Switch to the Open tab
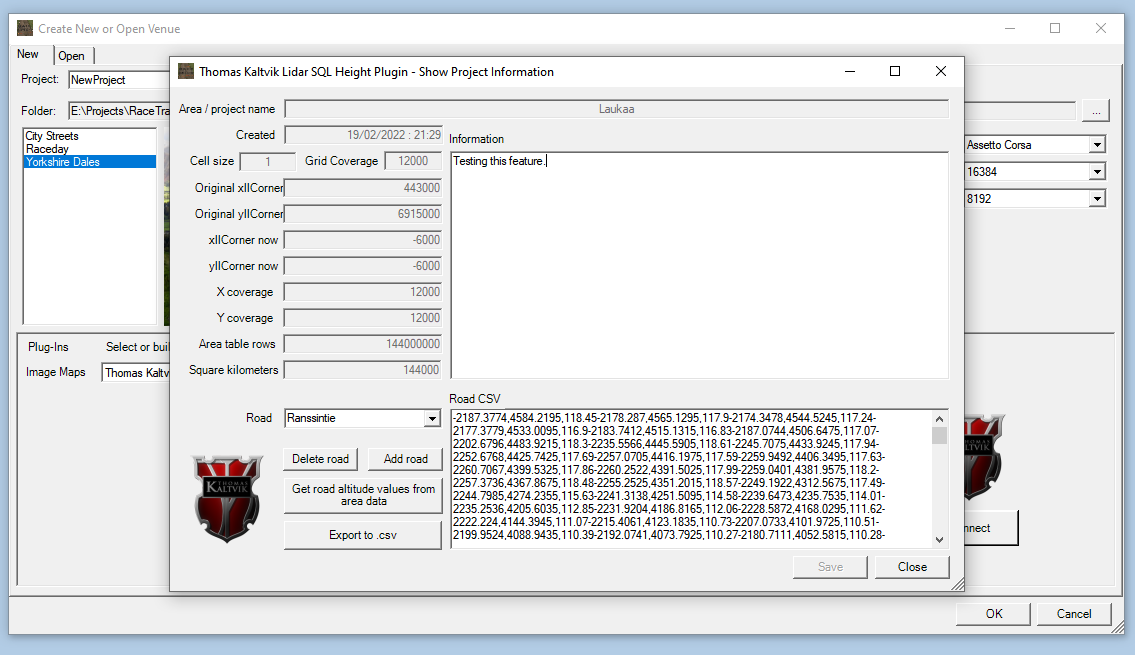Viewport: 1135px width, 655px height. [x=71, y=56]
